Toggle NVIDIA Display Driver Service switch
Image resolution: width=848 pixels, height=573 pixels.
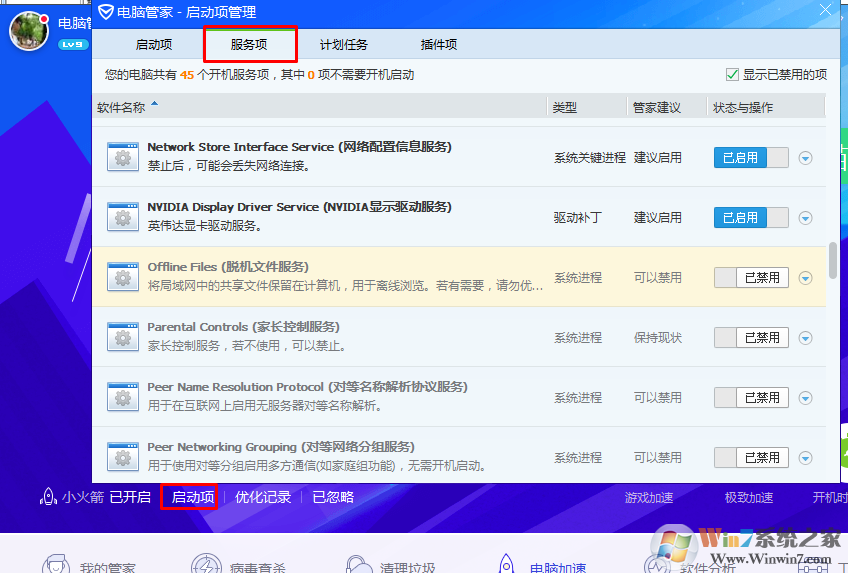pyautogui.click(x=751, y=218)
